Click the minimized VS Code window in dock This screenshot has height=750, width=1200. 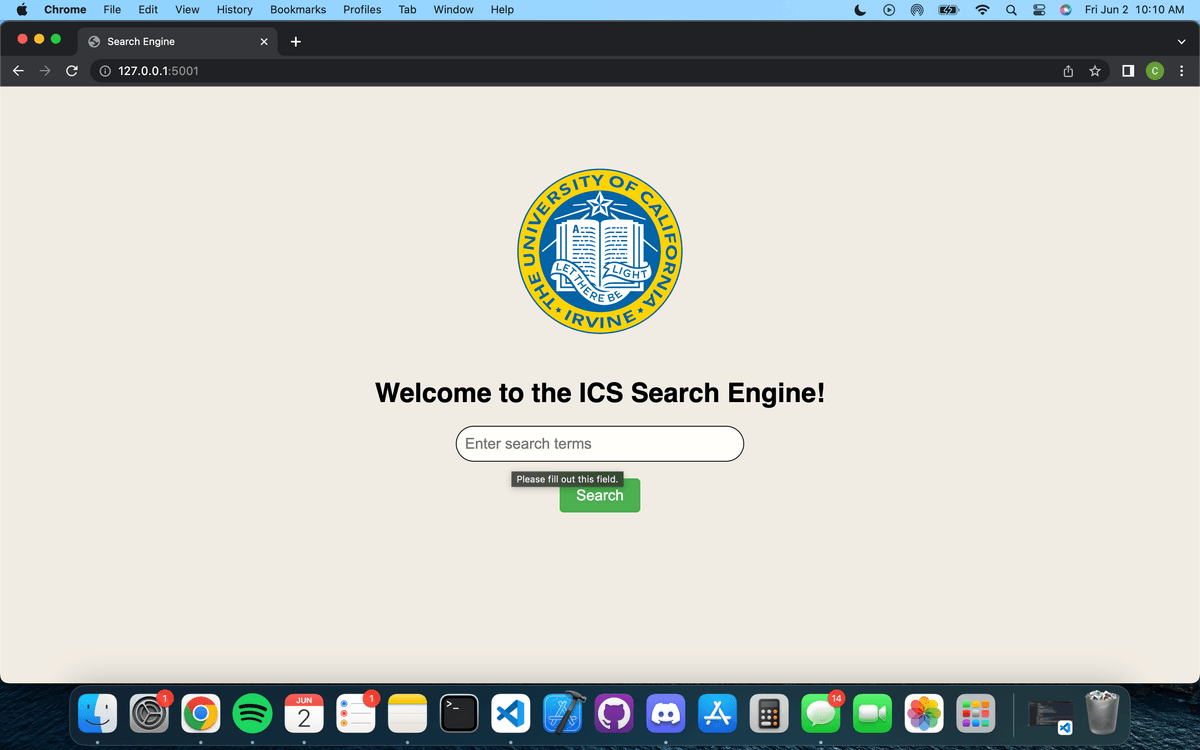point(1050,715)
